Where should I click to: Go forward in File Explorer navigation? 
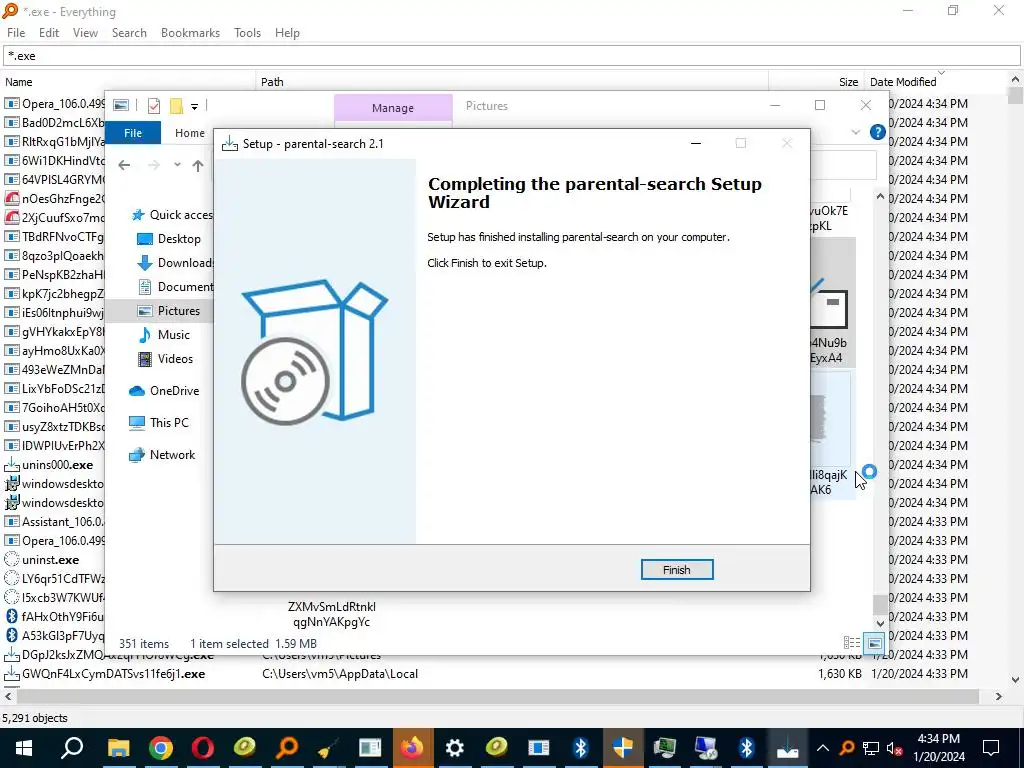tap(154, 166)
